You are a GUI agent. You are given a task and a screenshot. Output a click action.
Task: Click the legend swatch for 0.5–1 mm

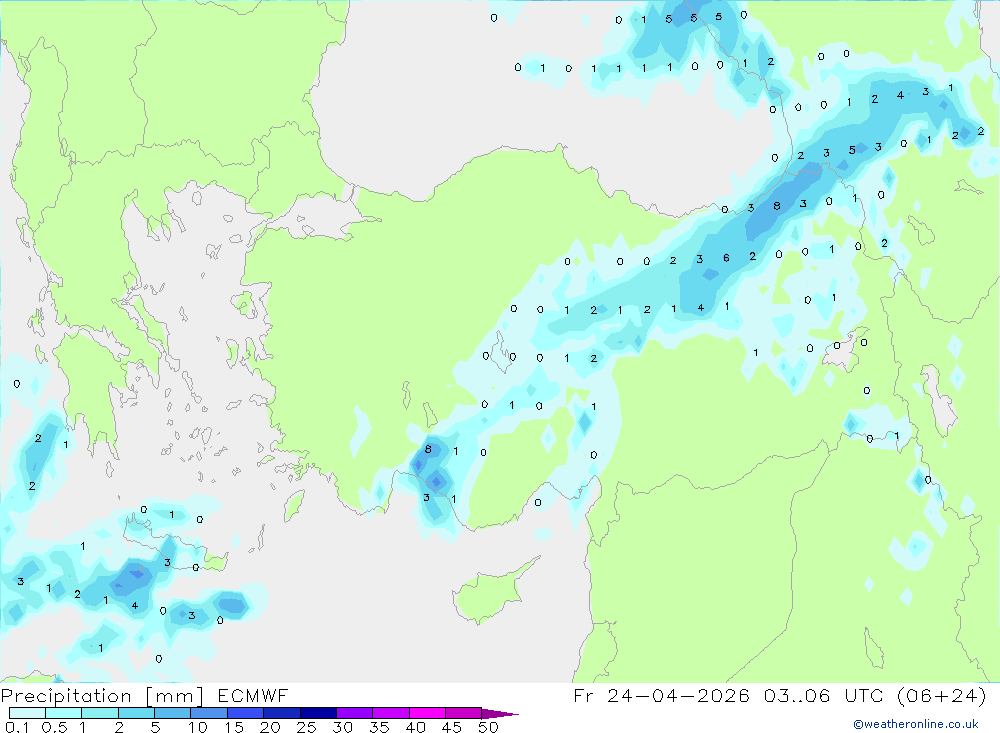click(64, 713)
